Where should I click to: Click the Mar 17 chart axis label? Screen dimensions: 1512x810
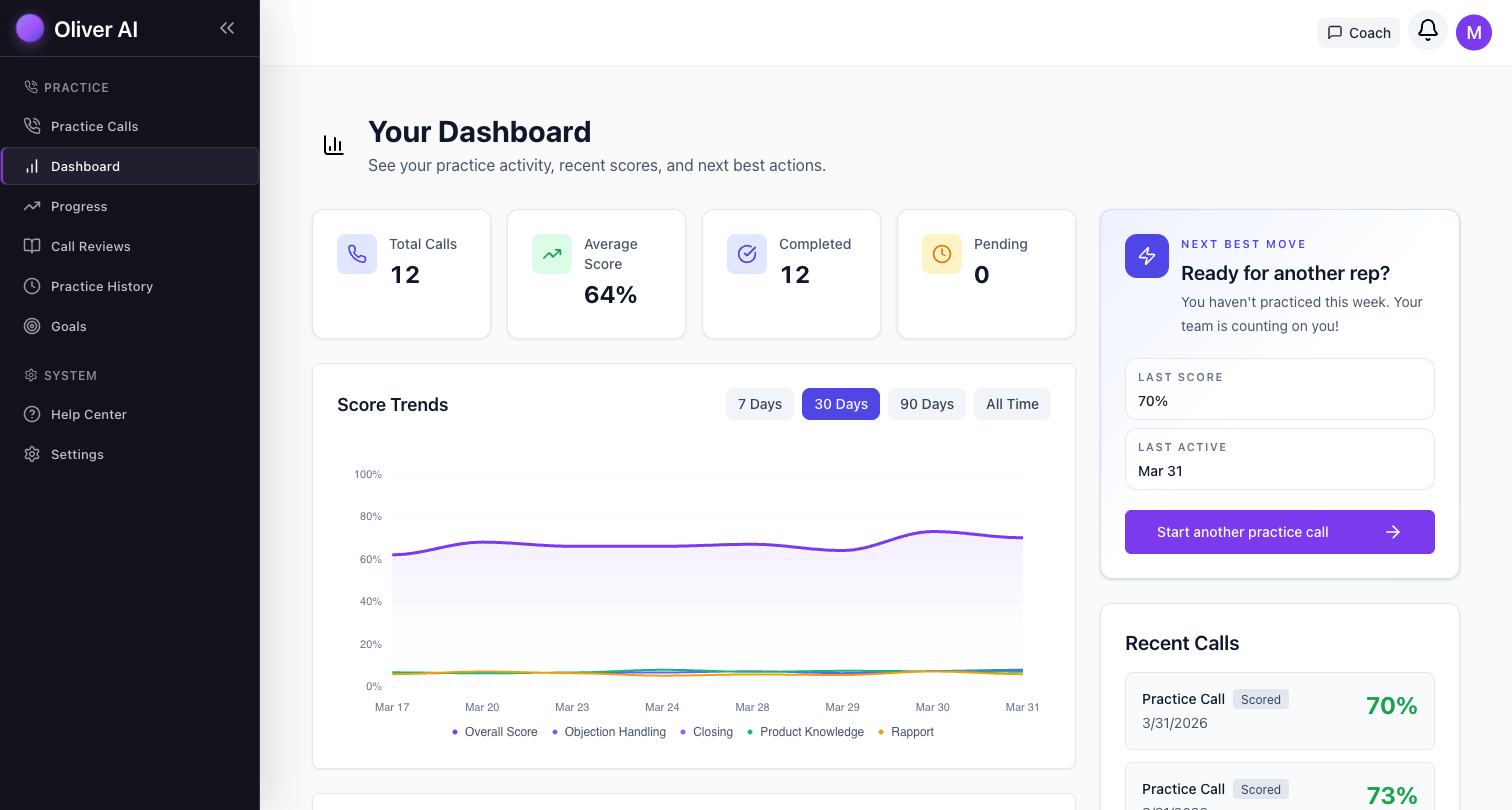(392, 707)
